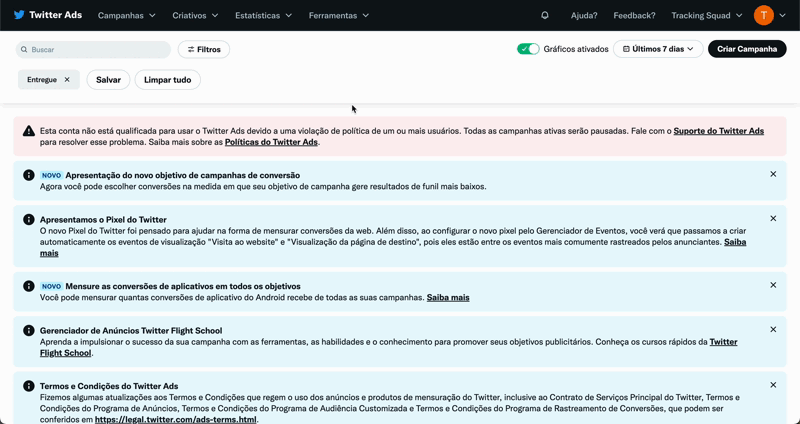Open Saiba mais link in conversões de aplicativos notice
800x424 pixels.
click(448, 297)
